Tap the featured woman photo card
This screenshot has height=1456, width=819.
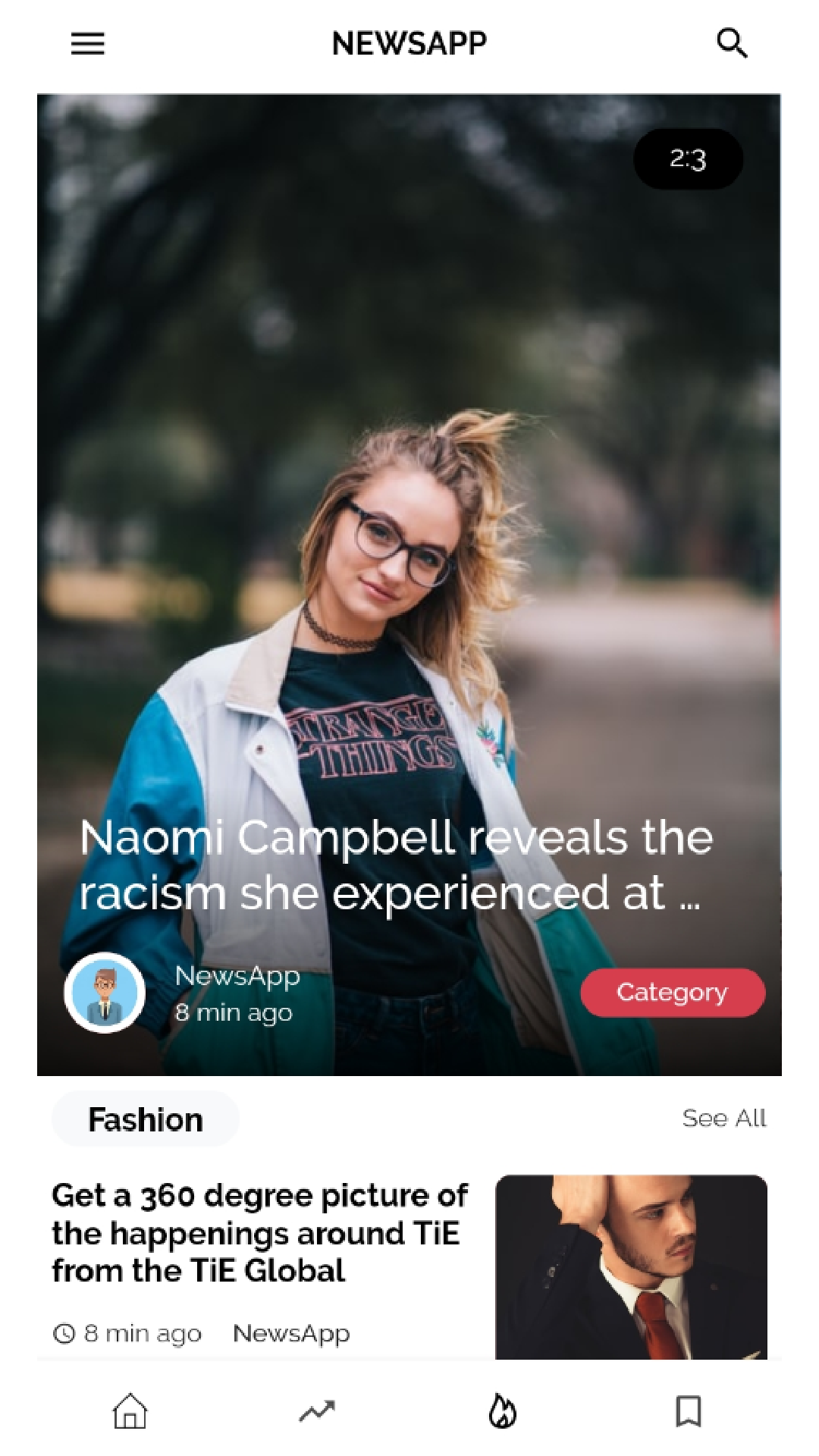(409, 585)
